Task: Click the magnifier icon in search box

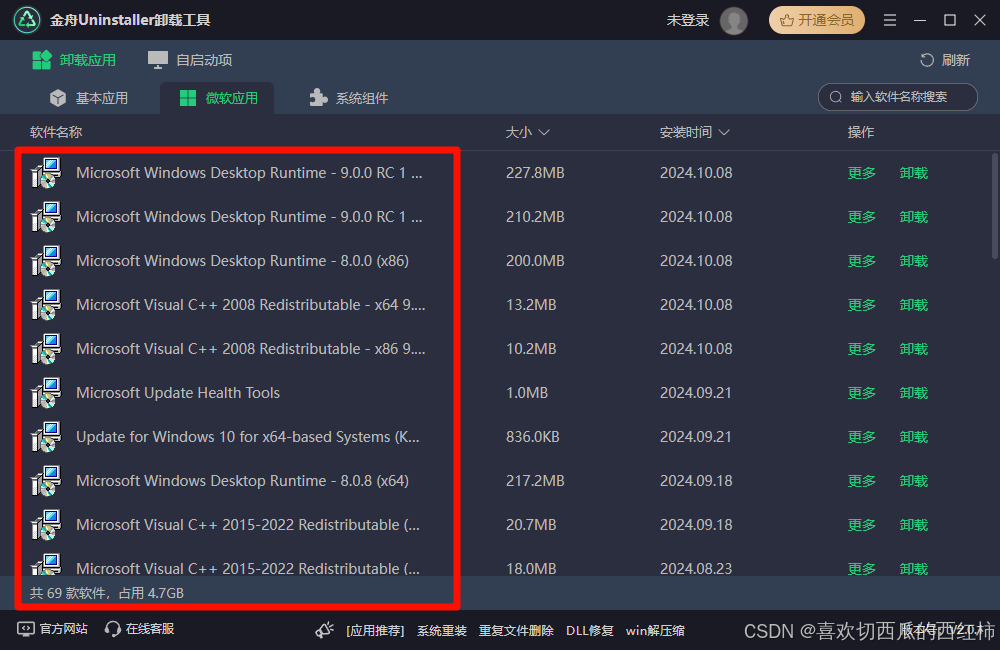Action: [x=835, y=97]
